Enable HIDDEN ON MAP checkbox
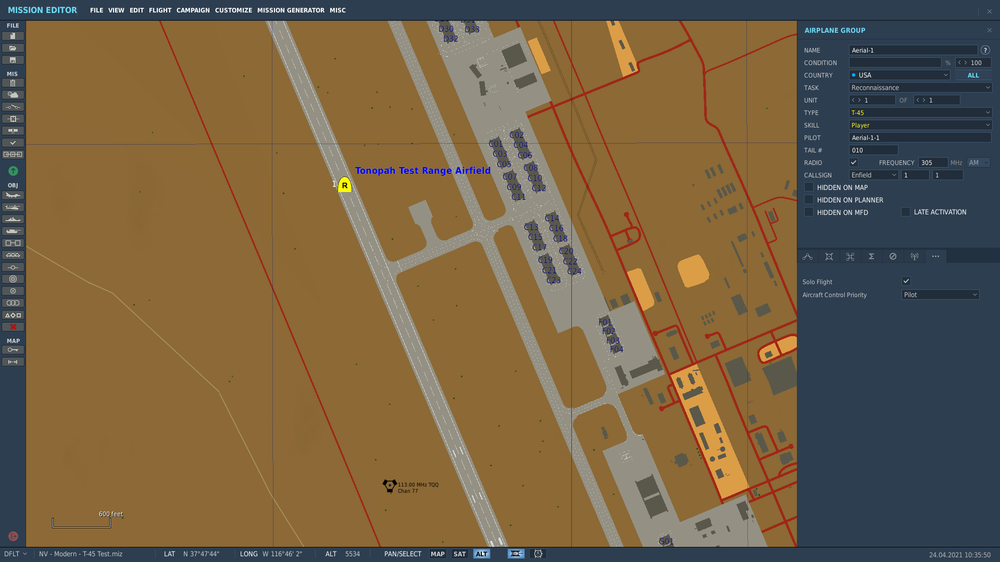Viewport: 1000px width, 562px height. pos(809,188)
